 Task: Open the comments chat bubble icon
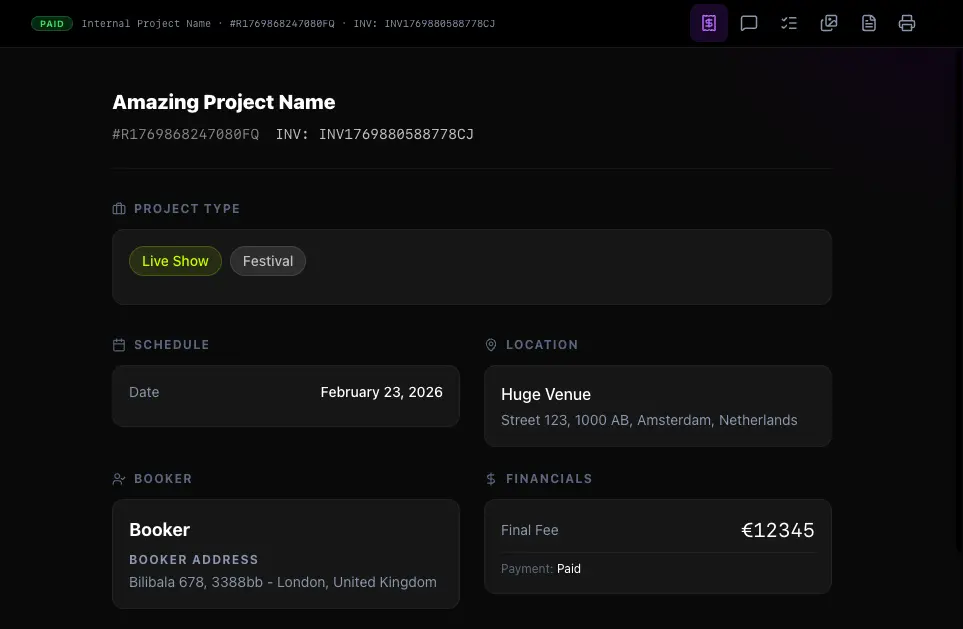[x=749, y=23]
